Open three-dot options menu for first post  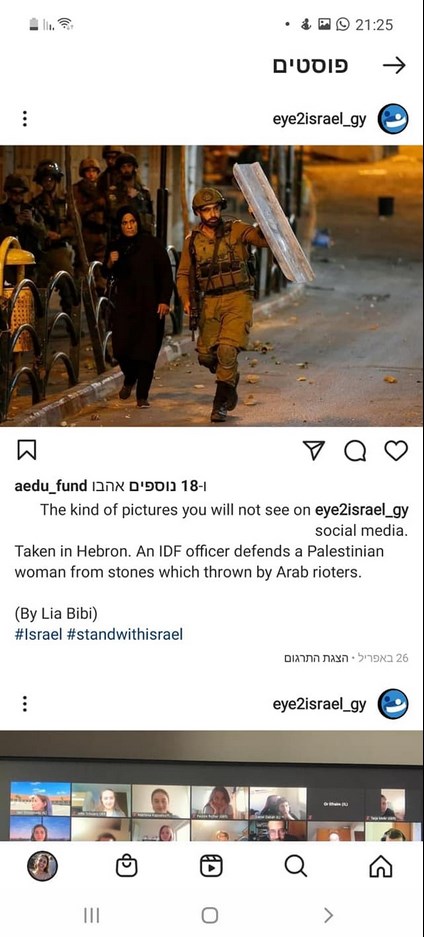pos(24,118)
